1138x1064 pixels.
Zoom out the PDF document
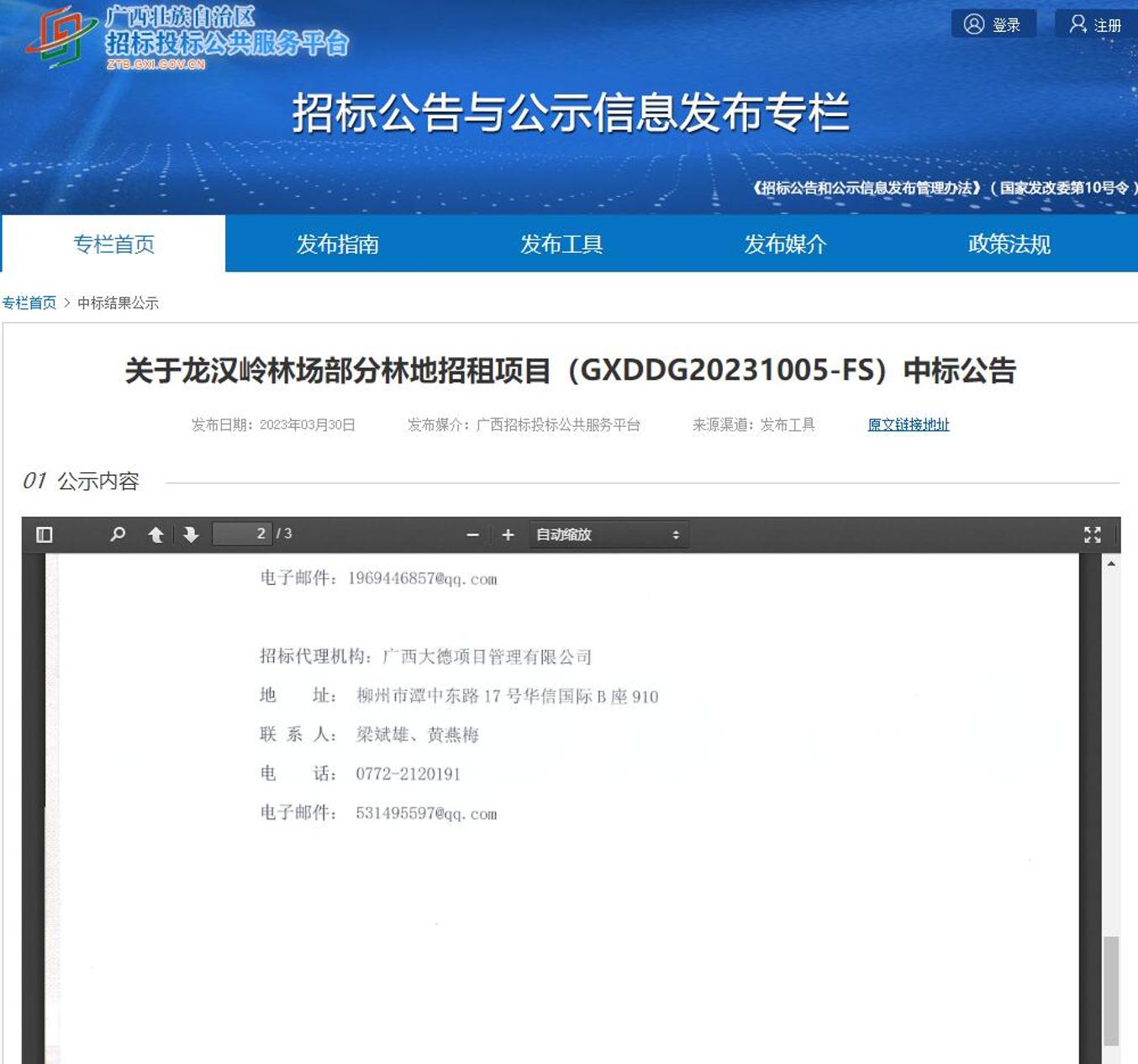tap(472, 535)
